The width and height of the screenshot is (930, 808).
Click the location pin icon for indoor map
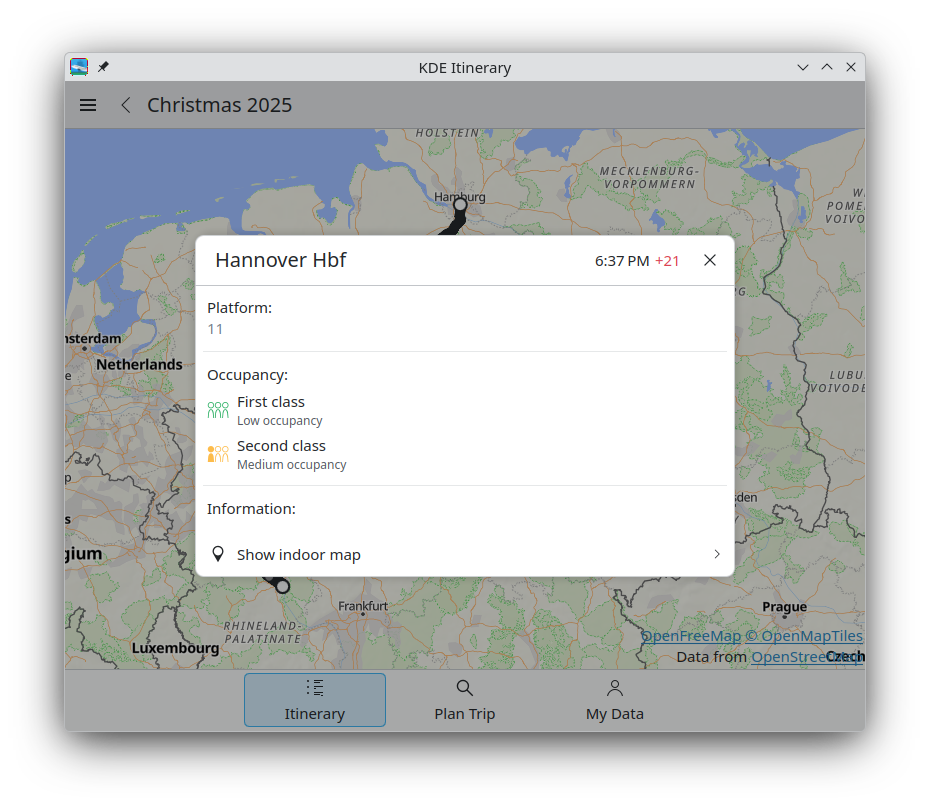coord(218,554)
